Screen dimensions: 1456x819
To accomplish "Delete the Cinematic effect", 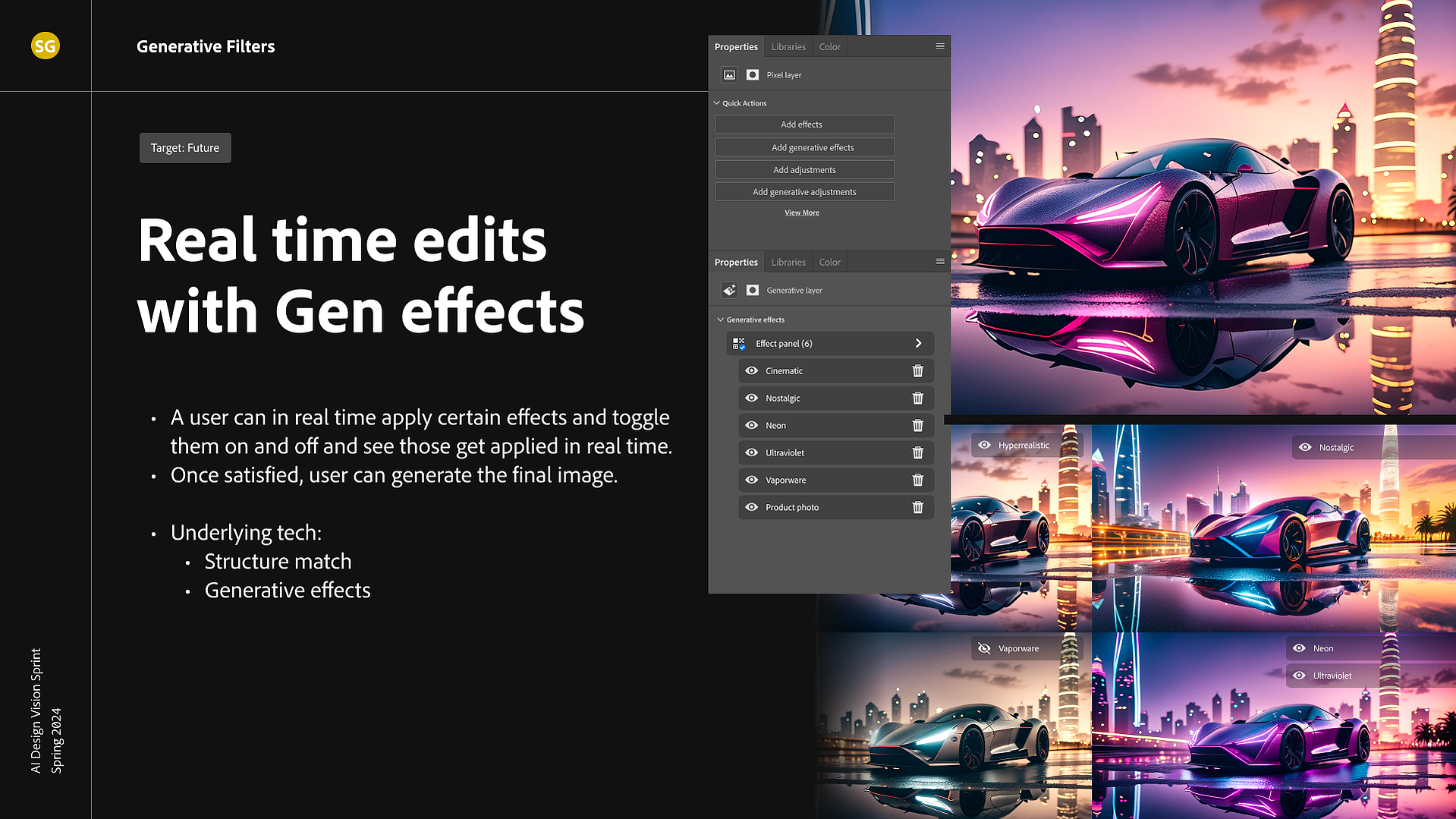I will pyautogui.click(x=917, y=371).
